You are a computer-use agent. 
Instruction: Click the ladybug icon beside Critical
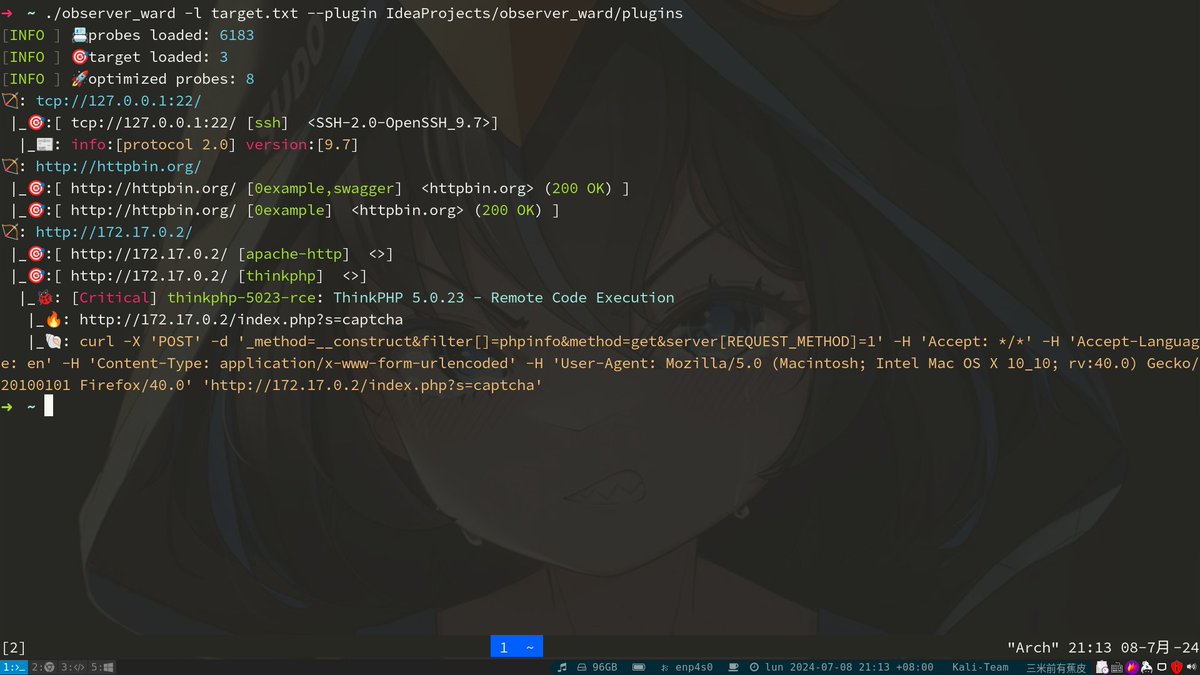click(45, 298)
